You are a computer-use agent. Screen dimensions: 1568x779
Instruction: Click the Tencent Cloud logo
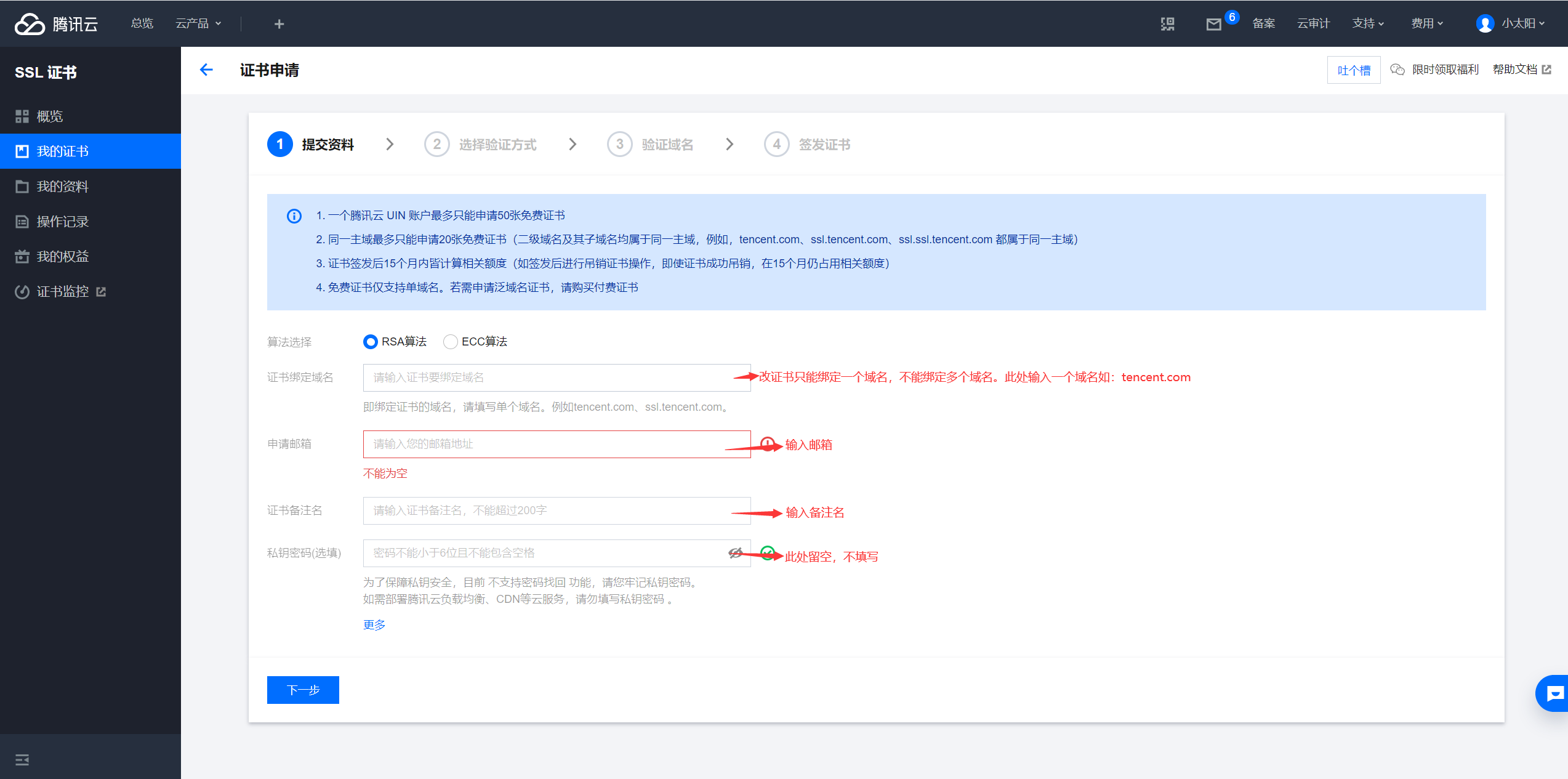[57, 24]
